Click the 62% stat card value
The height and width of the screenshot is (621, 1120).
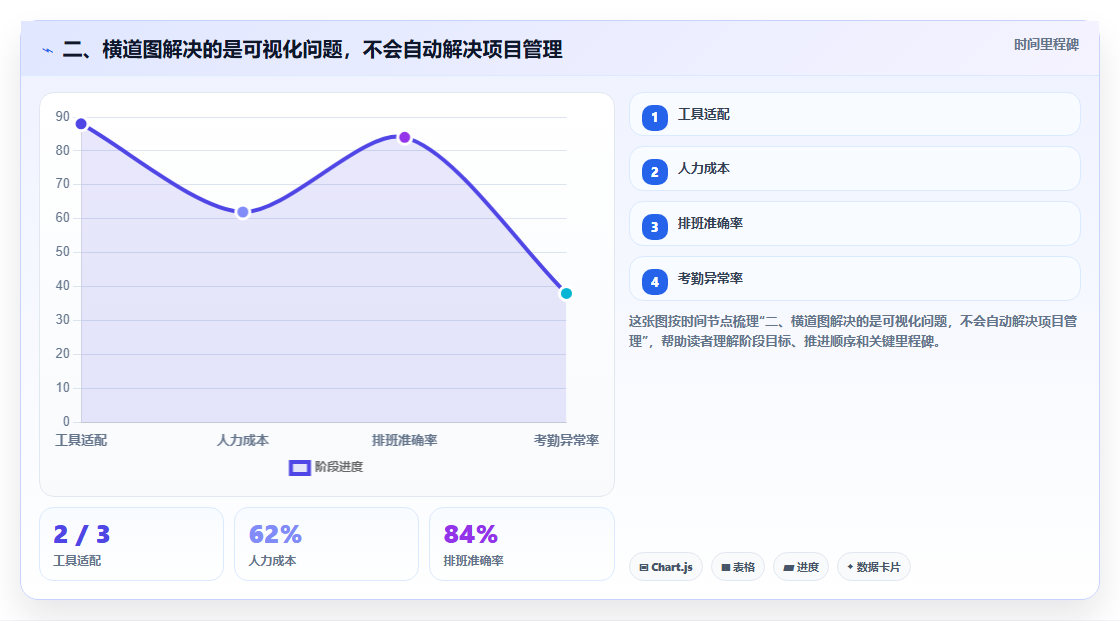[x=275, y=534]
